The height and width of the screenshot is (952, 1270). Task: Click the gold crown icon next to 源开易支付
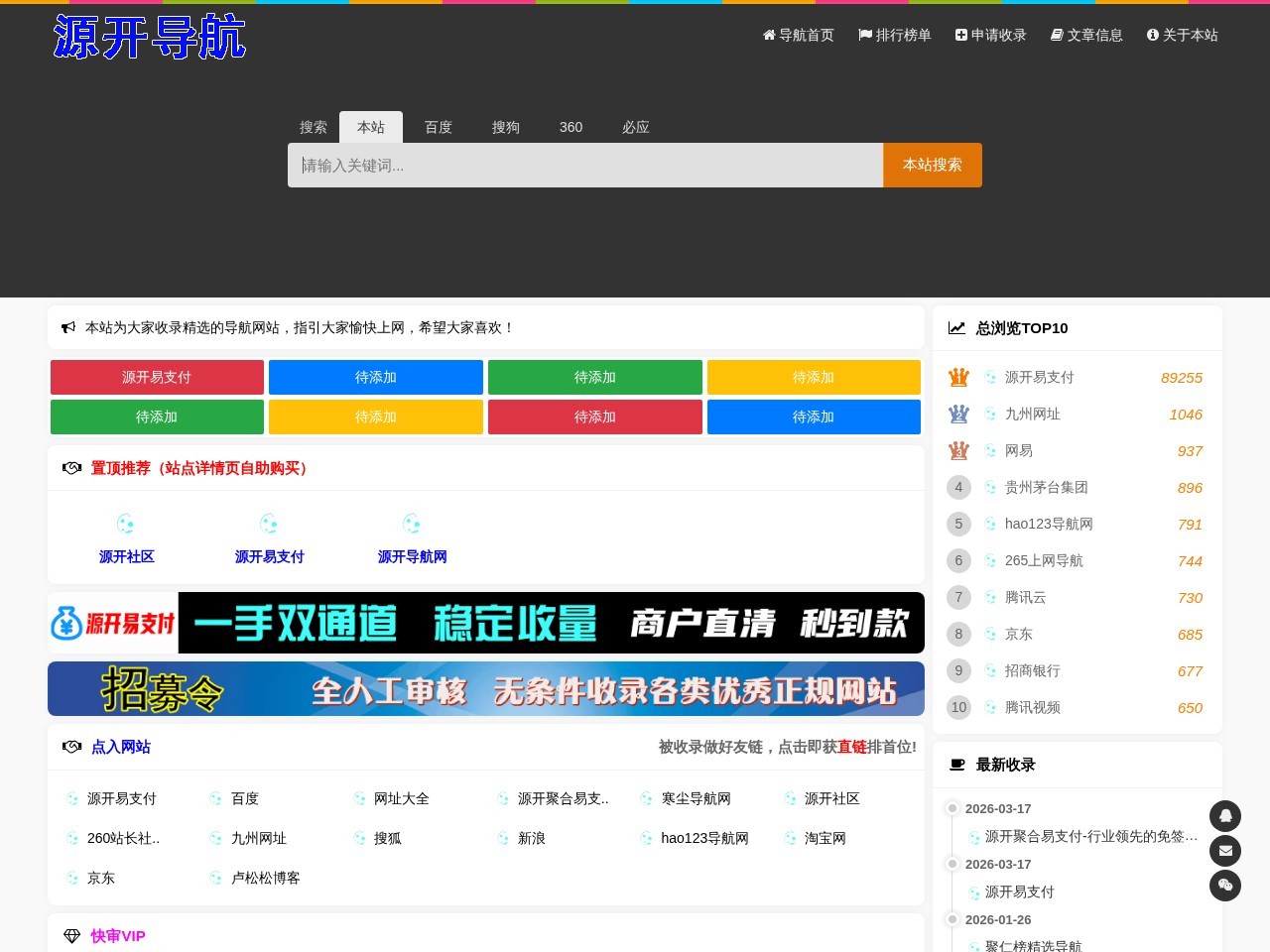pos(957,377)
